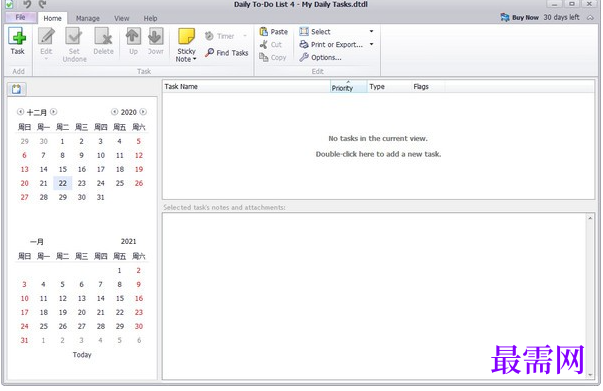Expand the Edit button dropdown arrow
Viewport: 603px width, 391px height.
pos(46,59)
